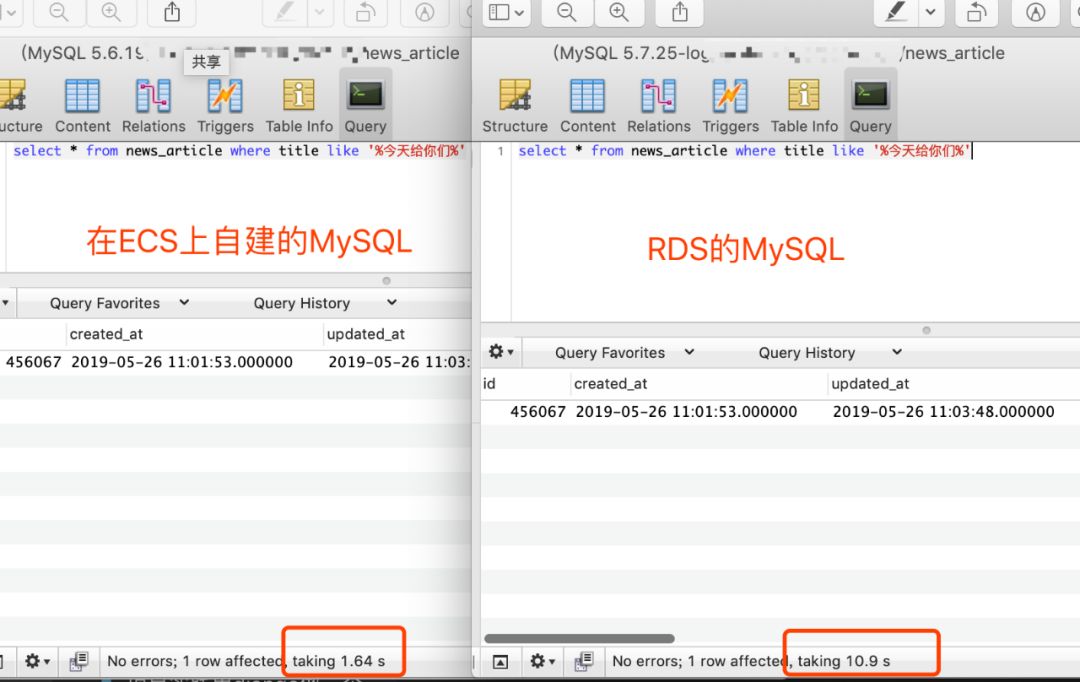Open Triggers tab in MySQL 5.6 window
This screenshot has height=682, width=1080.
tap(225, 105)
